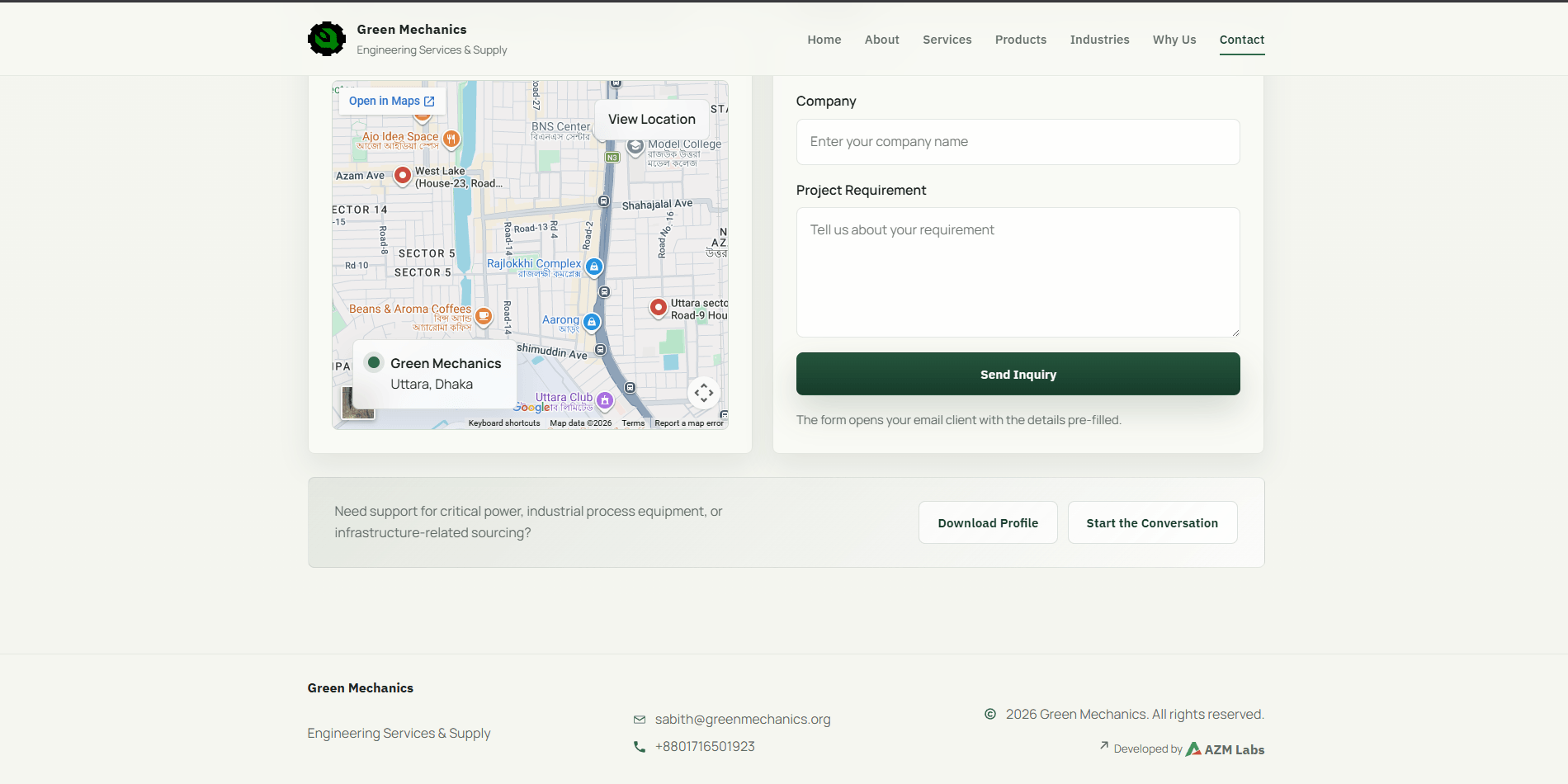Click the external-link icon beside Open in Maps
This screenshot has height=784, width=1568.
[x=429, y=102]
